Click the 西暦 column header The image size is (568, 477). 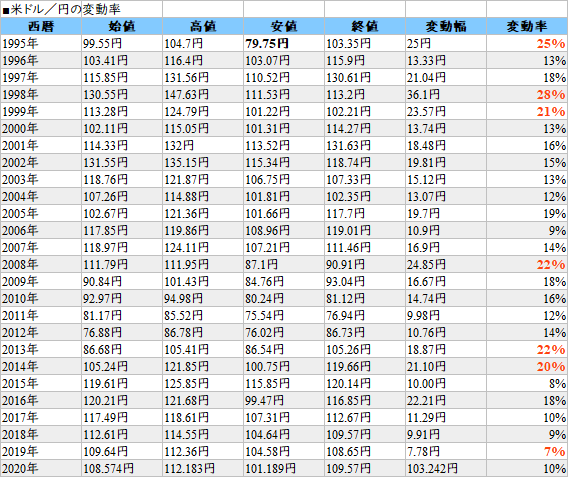pos(41,26)
